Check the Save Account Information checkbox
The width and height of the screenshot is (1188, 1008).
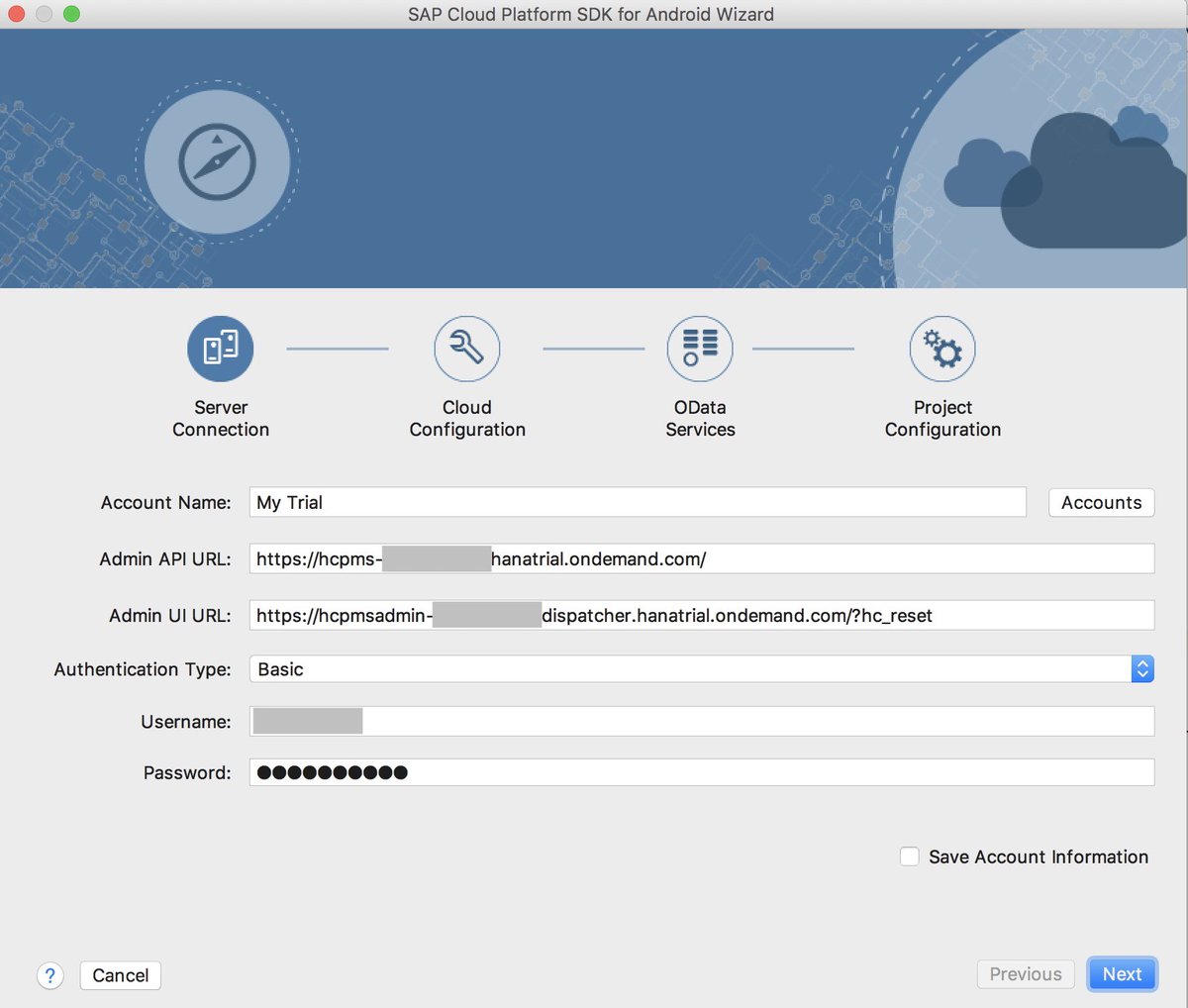click(x=909, y=856)
